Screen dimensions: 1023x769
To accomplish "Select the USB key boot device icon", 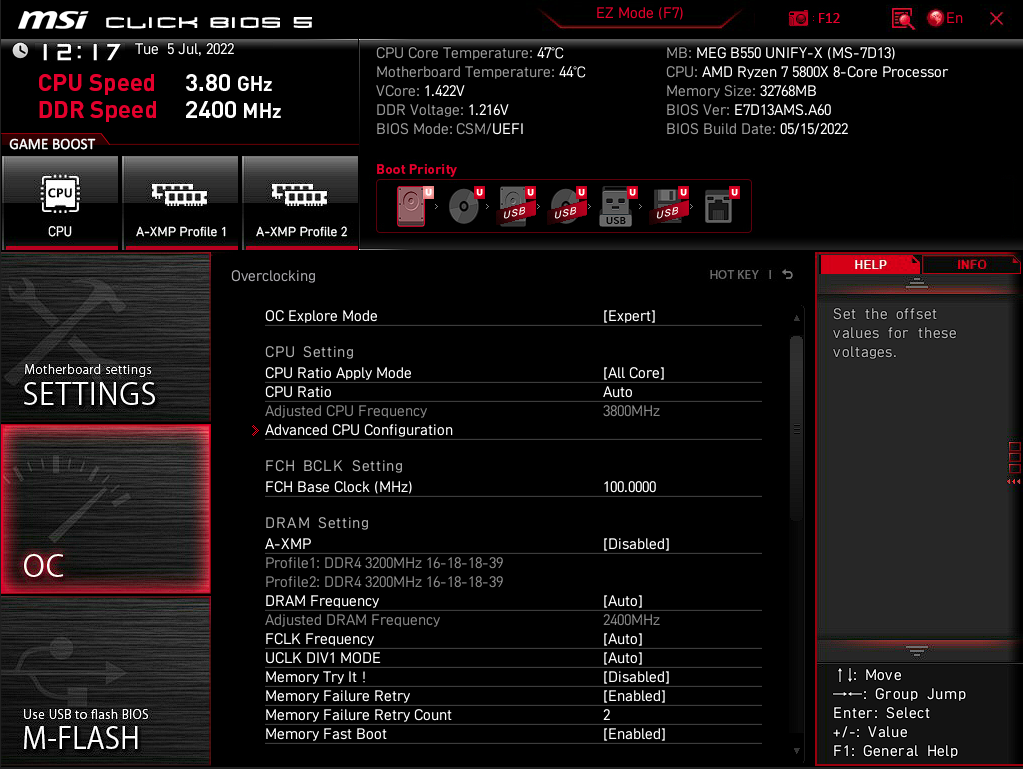I will 618,206.
